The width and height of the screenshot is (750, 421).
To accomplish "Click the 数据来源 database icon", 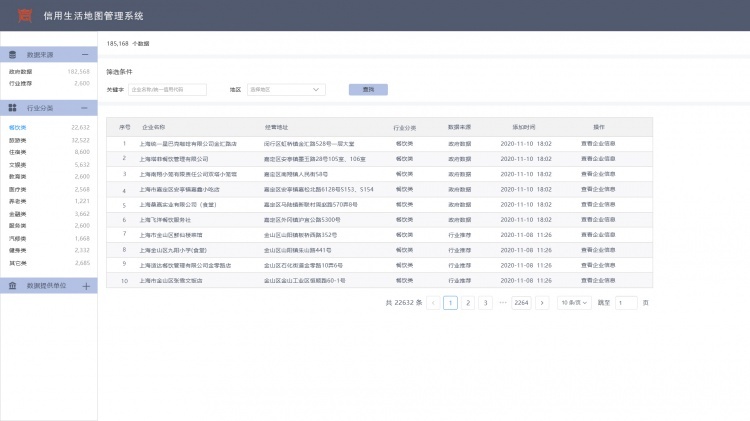I will pos(13,54).
